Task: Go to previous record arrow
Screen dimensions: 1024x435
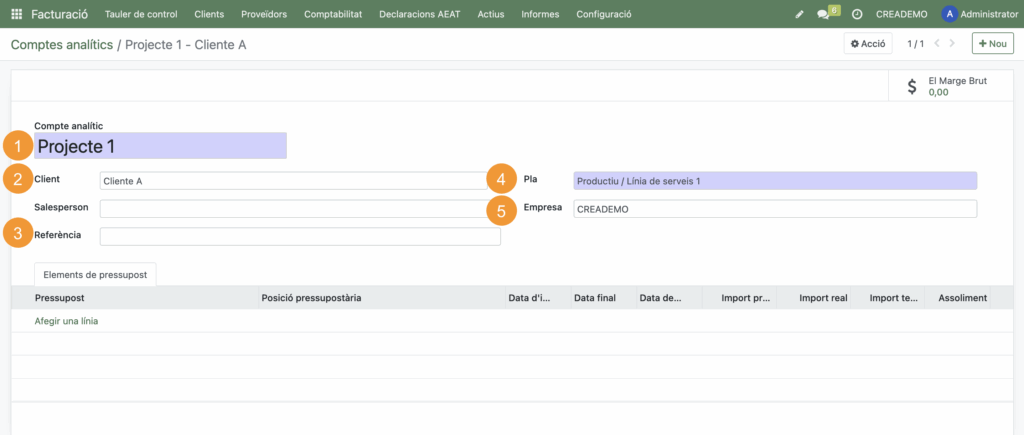Action: pyautogui.click(x=937, y=44)
